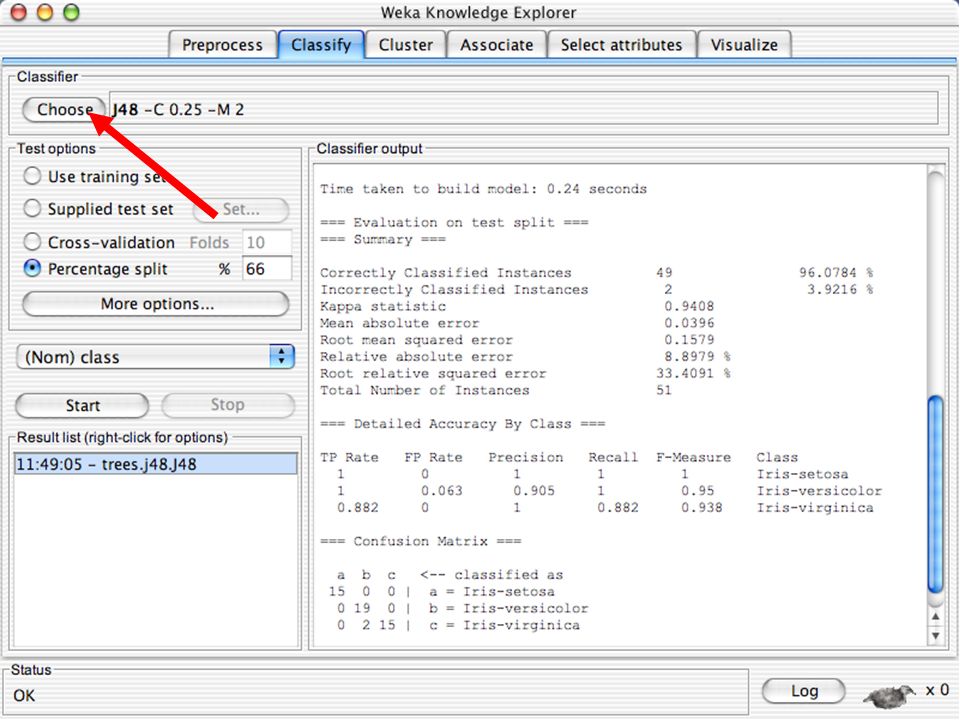
Task: Select the Supplied test set option
Action: coord(32,209)
